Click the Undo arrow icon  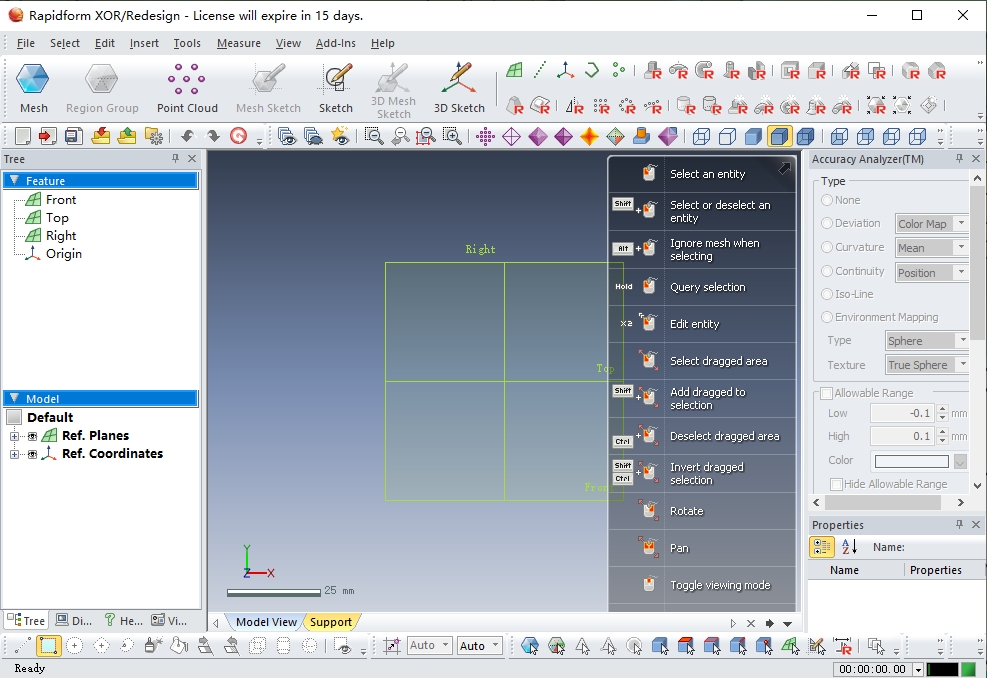pos(187,136)
